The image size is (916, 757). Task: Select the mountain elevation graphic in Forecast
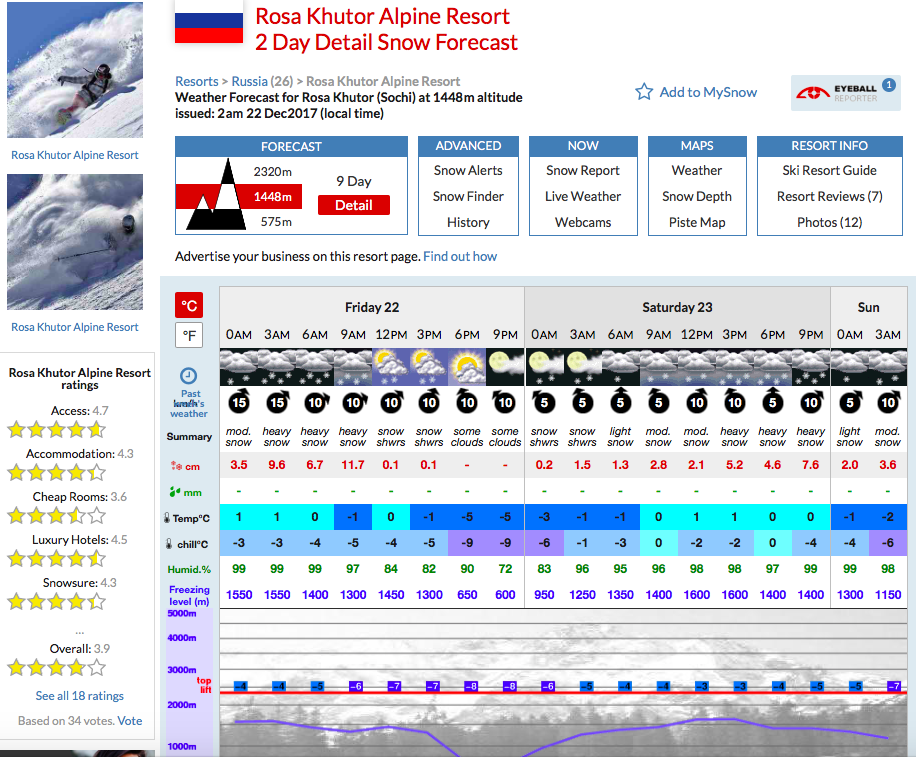coord(217,196)
